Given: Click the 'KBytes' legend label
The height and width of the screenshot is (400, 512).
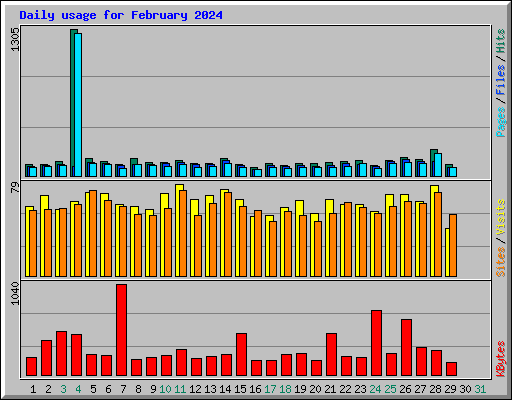Looking at the screenshot, I should coord(501,359).
